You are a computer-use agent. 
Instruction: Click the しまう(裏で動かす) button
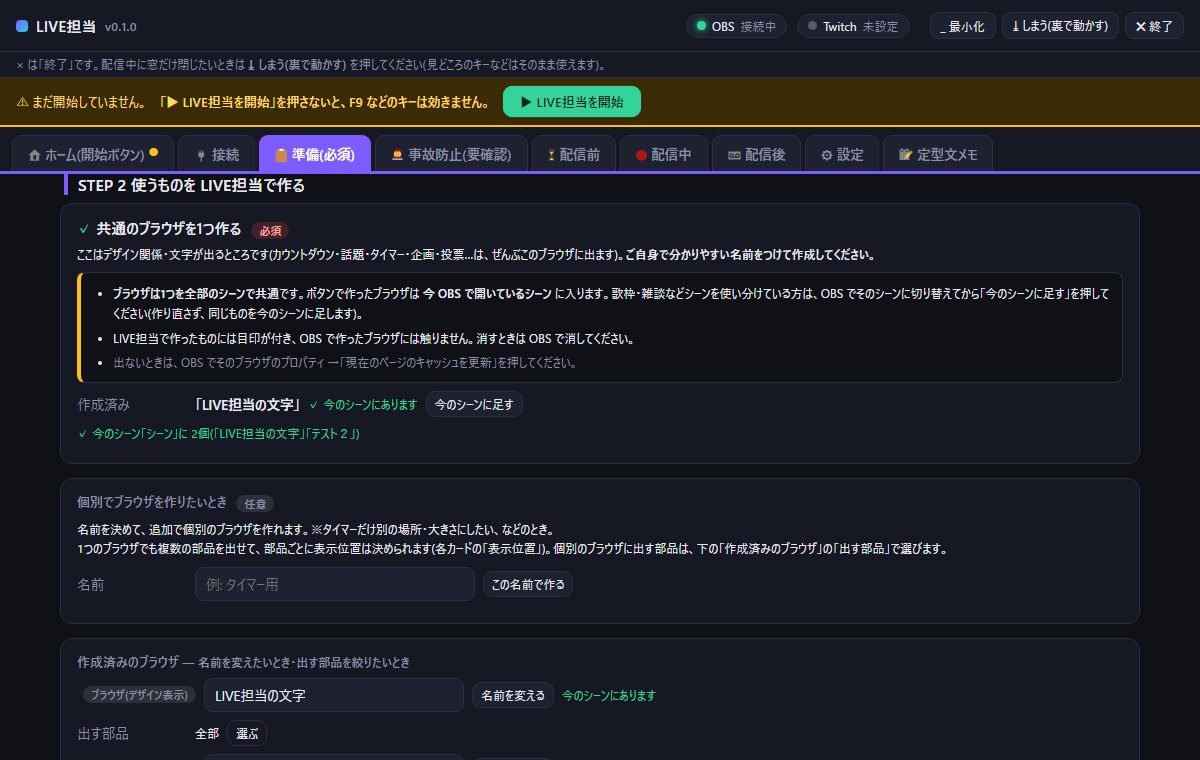point(1060,26)
